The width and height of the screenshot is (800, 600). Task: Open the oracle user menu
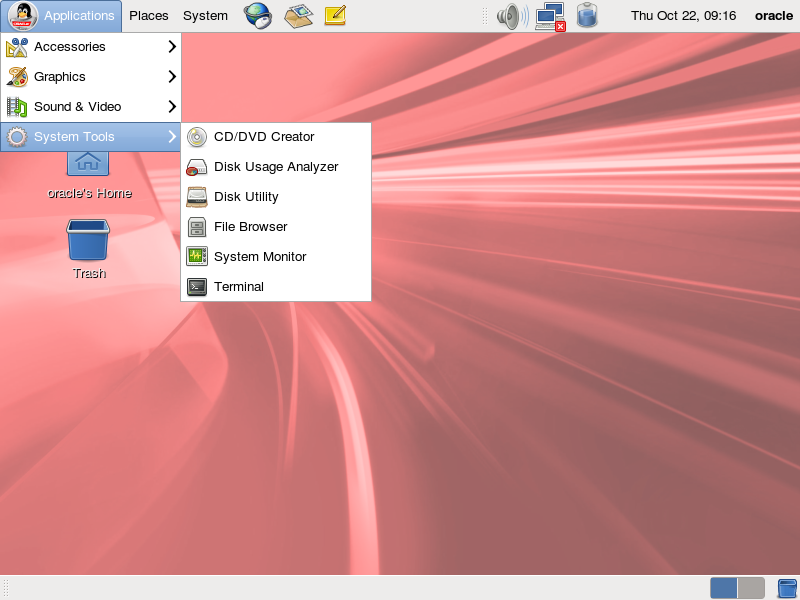click(x=773, y=16)
